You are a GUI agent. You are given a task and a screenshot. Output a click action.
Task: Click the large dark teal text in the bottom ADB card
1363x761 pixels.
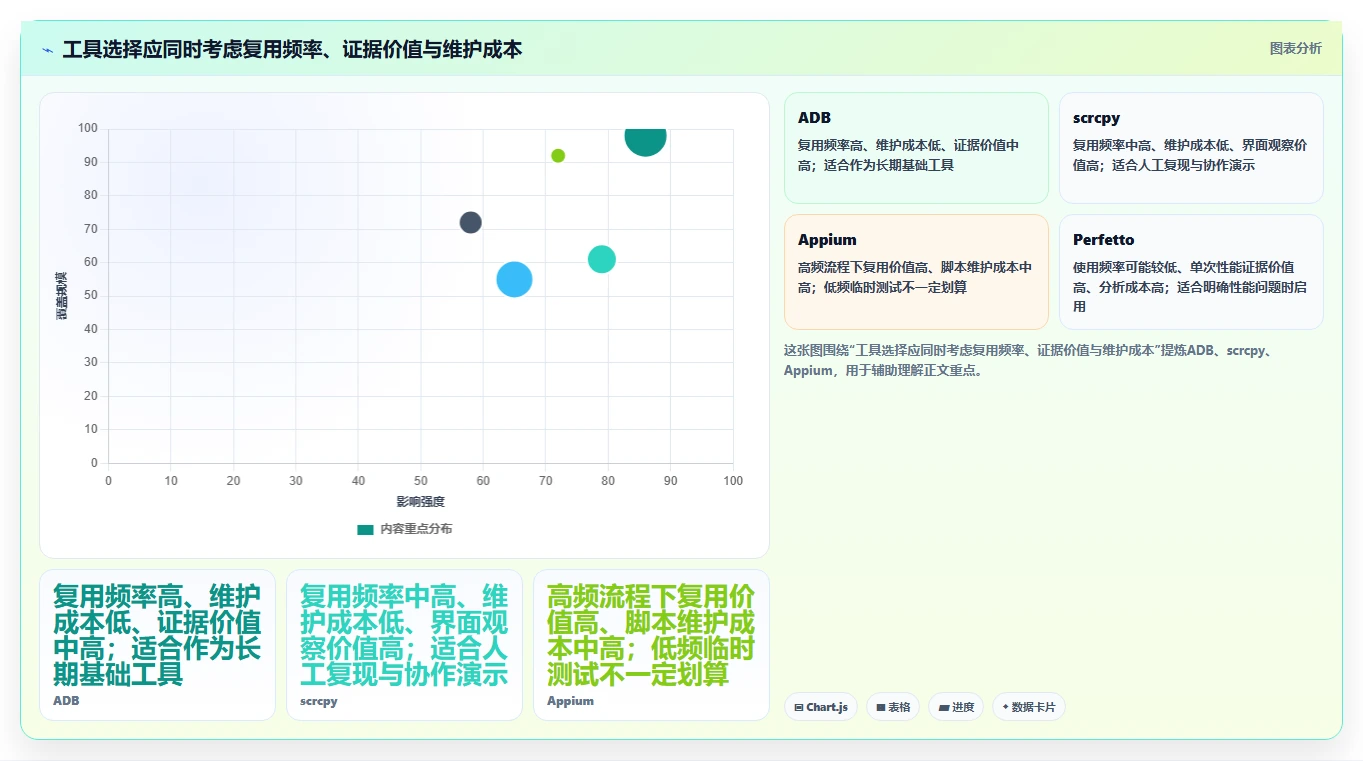(x=157, y=635)
